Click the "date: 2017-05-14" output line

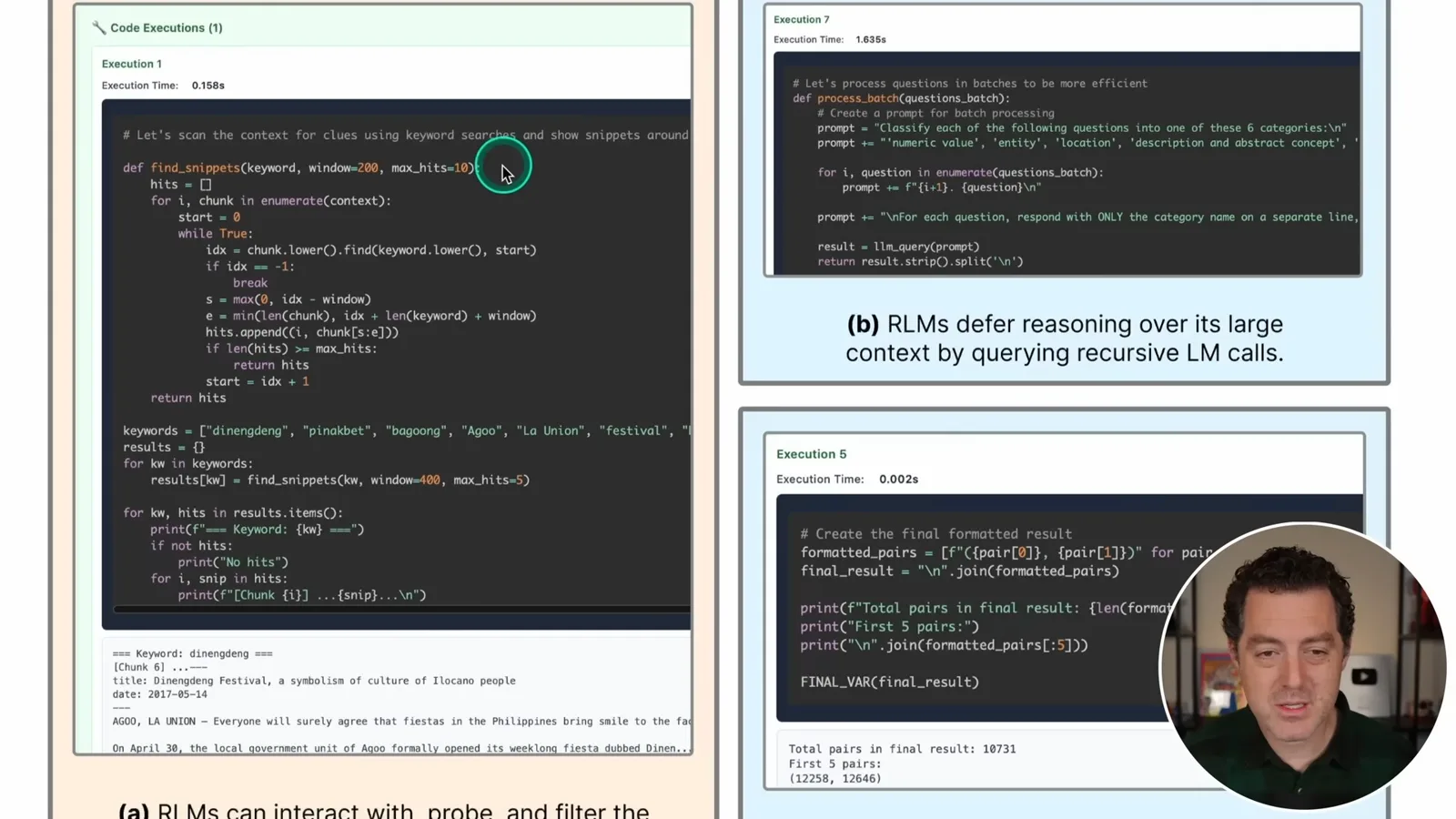point(160,694)
